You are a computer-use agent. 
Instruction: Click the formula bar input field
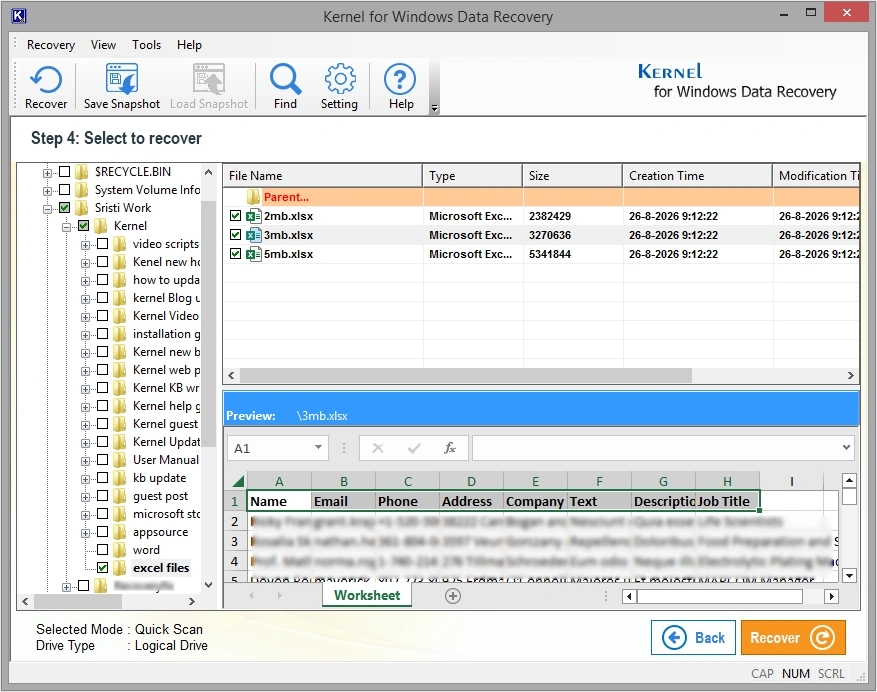(x=657, y=448)
